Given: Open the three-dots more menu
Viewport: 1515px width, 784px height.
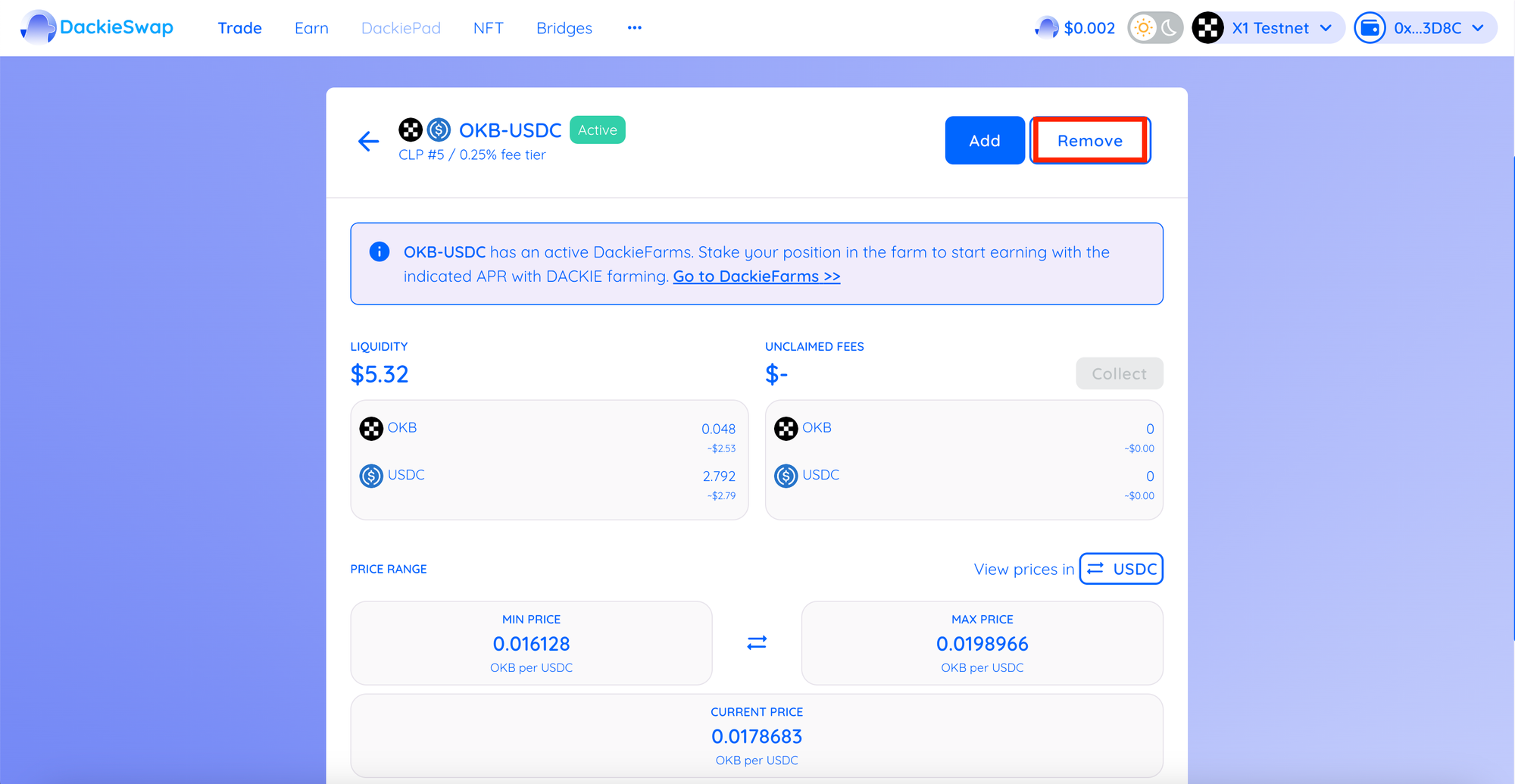Looking at the screenshot, I should click(x=635, y=28).
